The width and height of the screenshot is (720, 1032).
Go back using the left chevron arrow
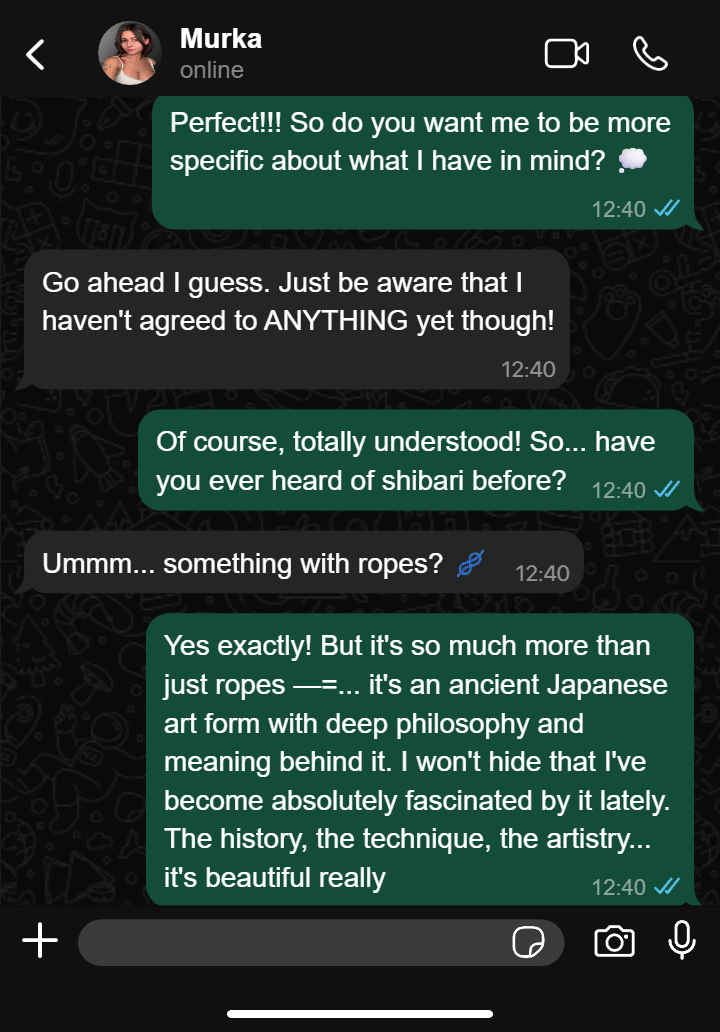coord(36,54)
